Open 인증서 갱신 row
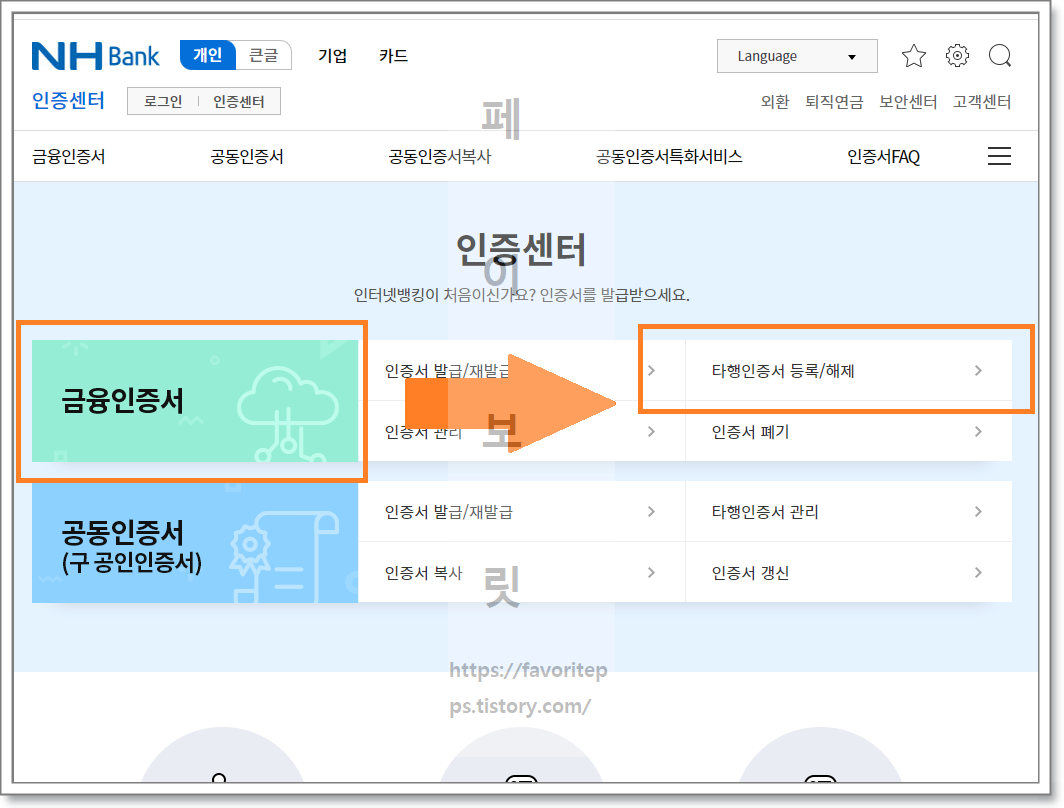This screenshot has height=808, width=1064. click(848, 573)
